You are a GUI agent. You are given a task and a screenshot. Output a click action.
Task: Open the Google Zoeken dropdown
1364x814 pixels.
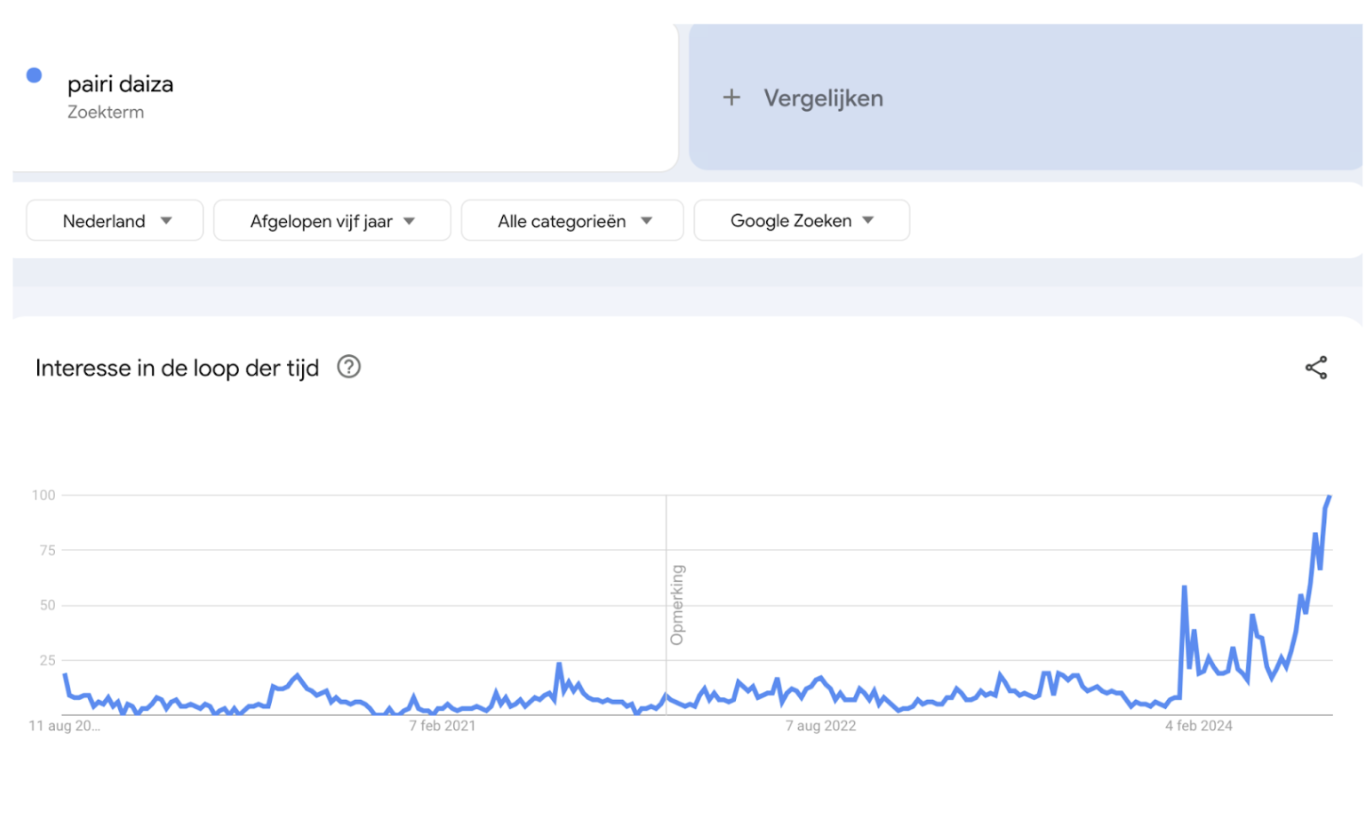802,221
